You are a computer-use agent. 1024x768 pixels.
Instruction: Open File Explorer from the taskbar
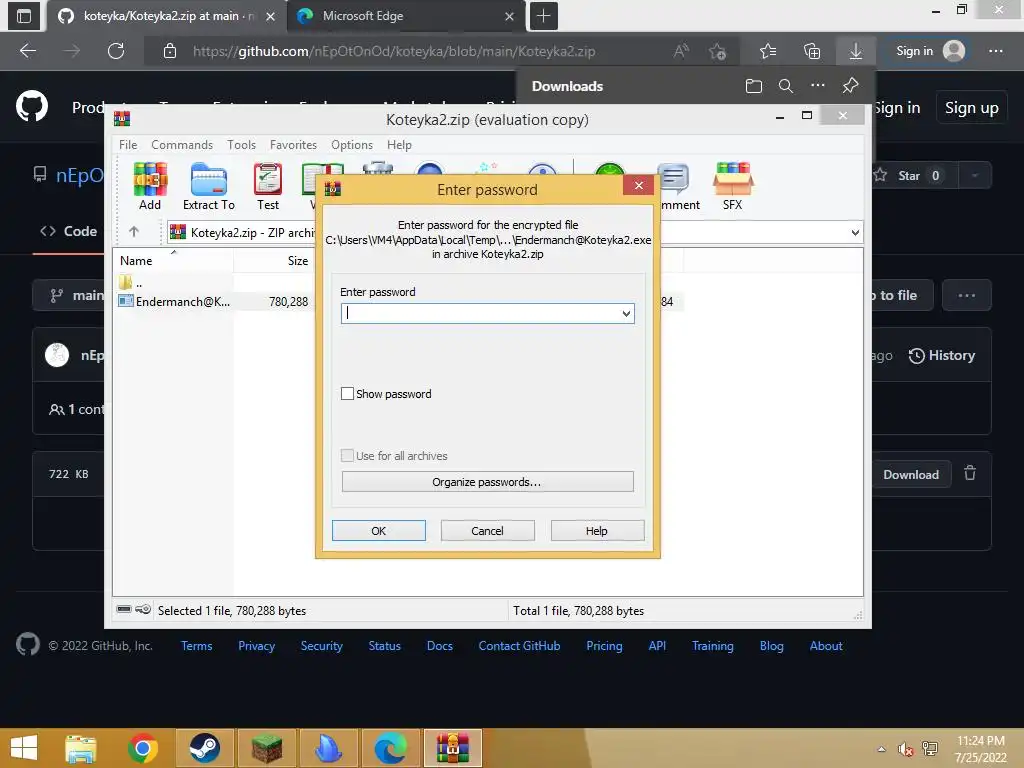[x=81, y=748]
